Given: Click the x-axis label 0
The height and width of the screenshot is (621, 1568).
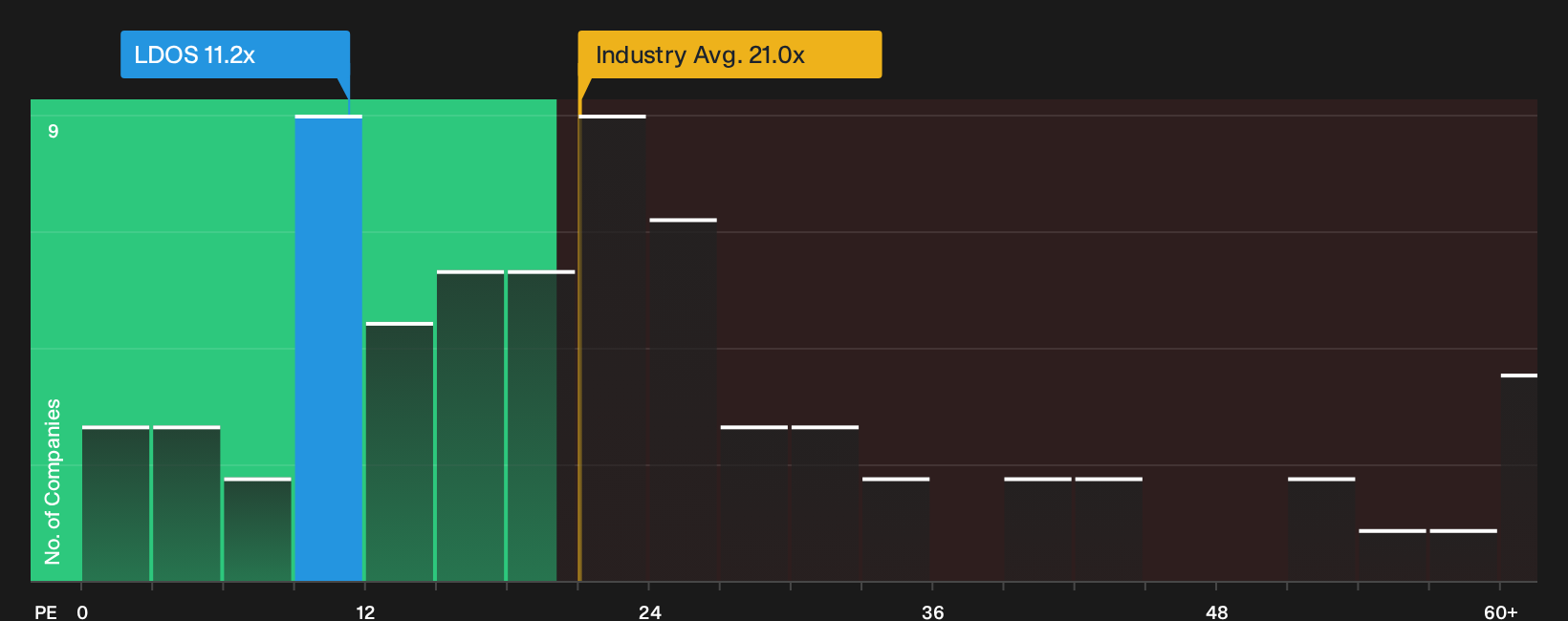Looking at the screenshot, I should click(x=82, y=612).
